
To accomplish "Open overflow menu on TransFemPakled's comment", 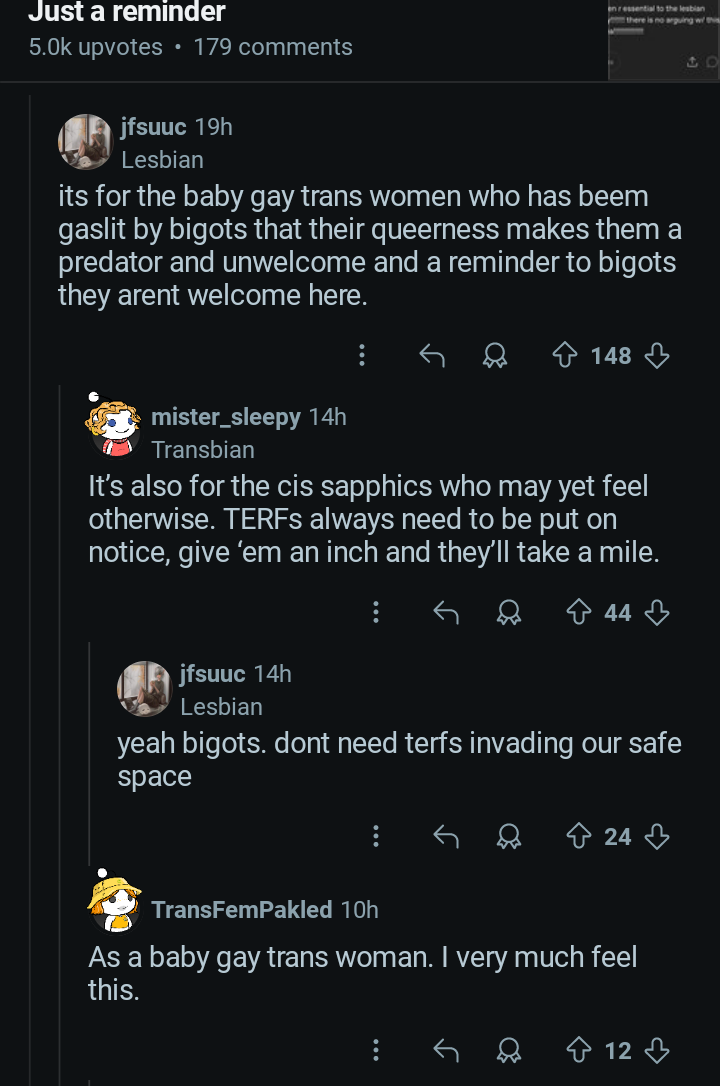I will [376, 1050].
